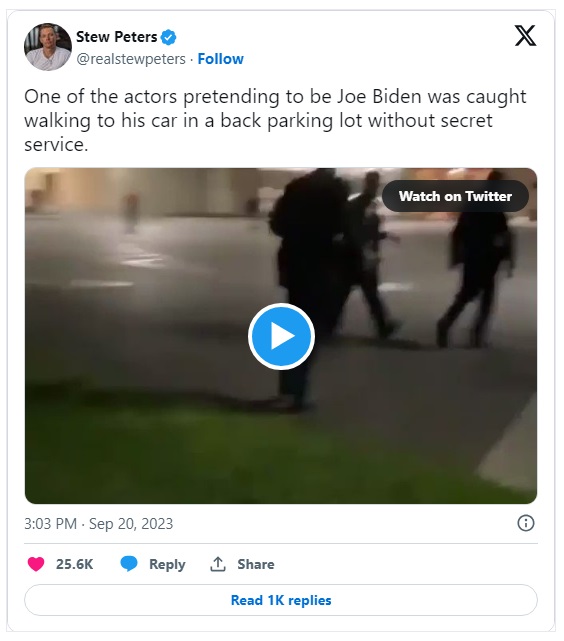Viewport: 564px width, 641px height.
Task: Click the 25.6K likes count
Action: click(x=74, y=564)
